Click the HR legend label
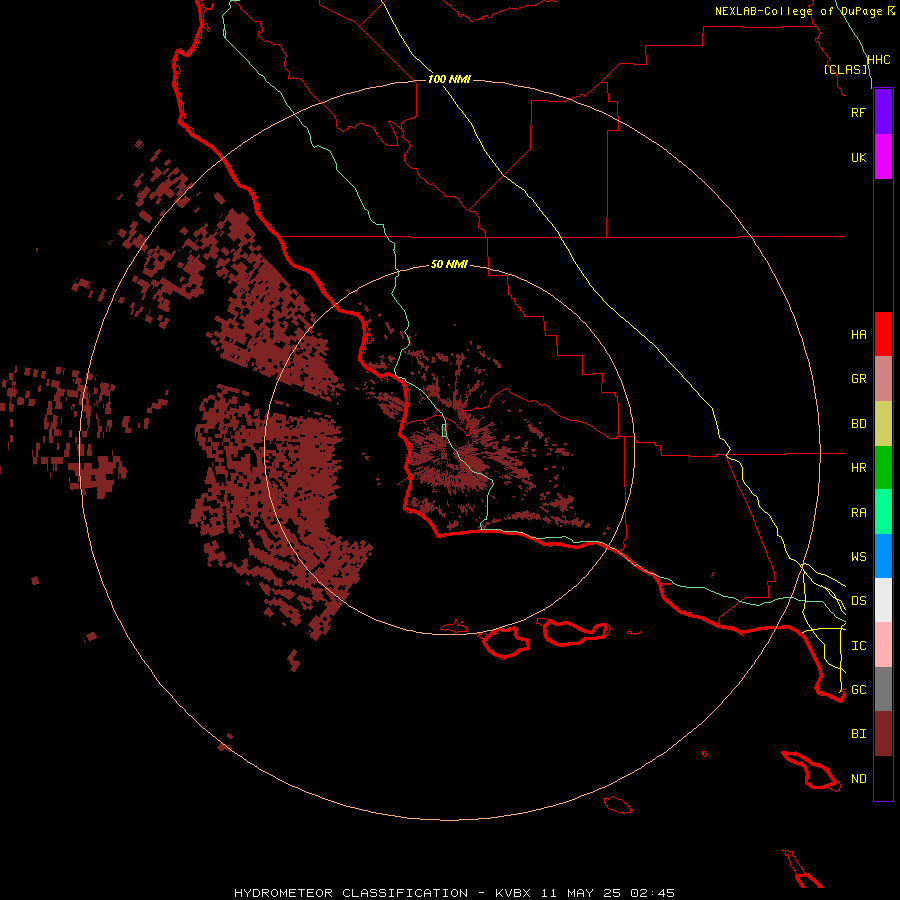This screenshot has width=900, height=900. 859,468
